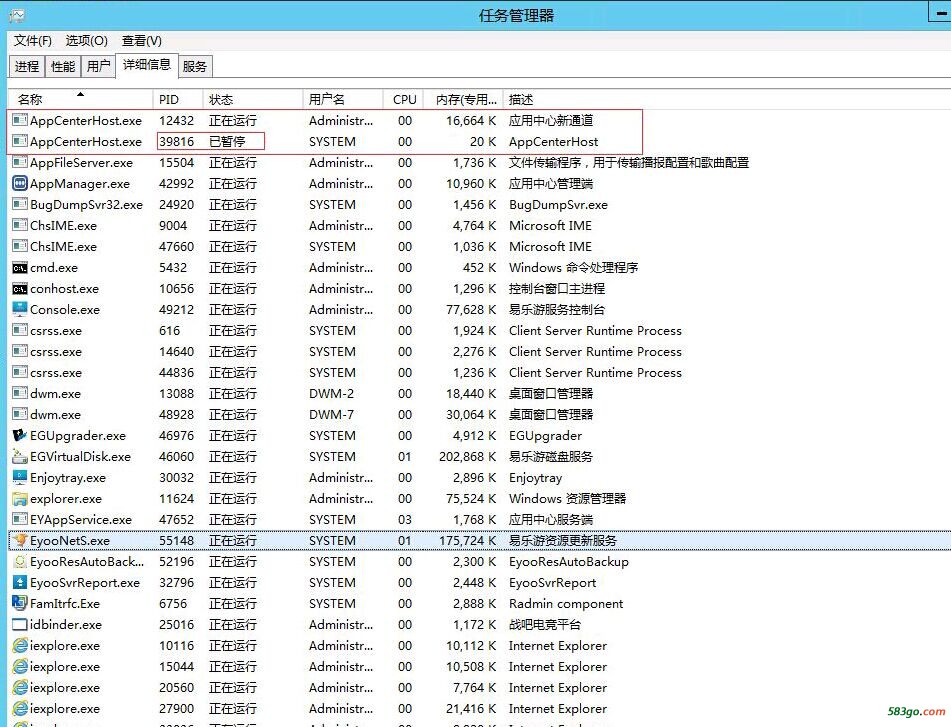Open the 选项(O) menu
951x727 pixels.
pos(87,41)
